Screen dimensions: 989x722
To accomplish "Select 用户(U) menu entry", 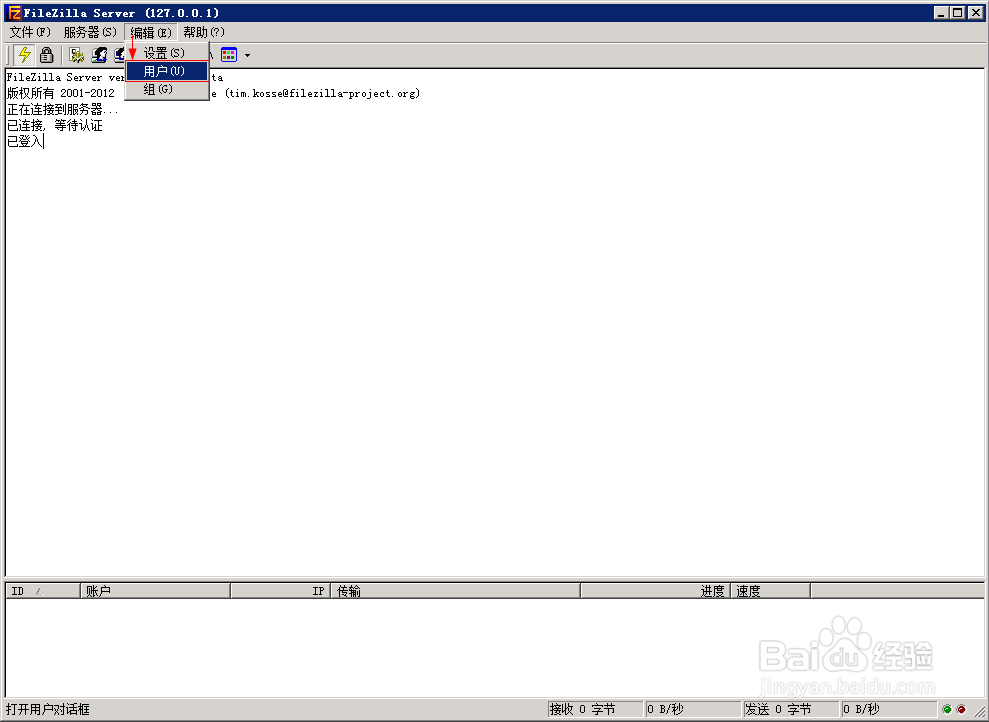I will [167, 71].
